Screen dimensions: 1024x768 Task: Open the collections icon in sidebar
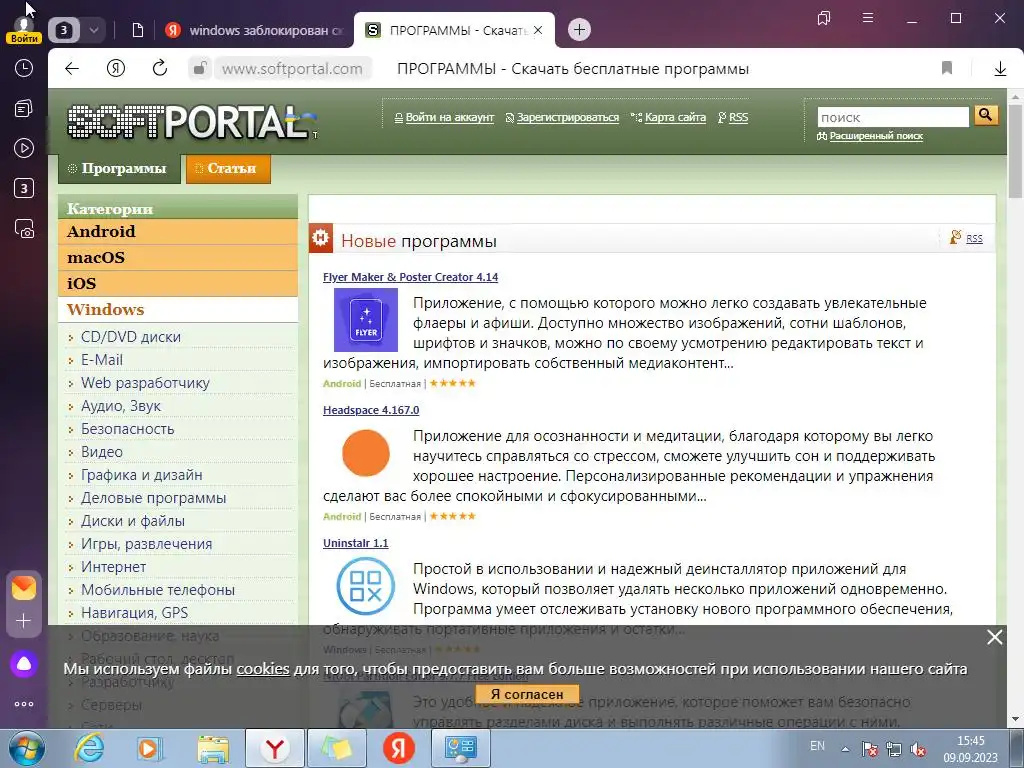tap(24, 108)
